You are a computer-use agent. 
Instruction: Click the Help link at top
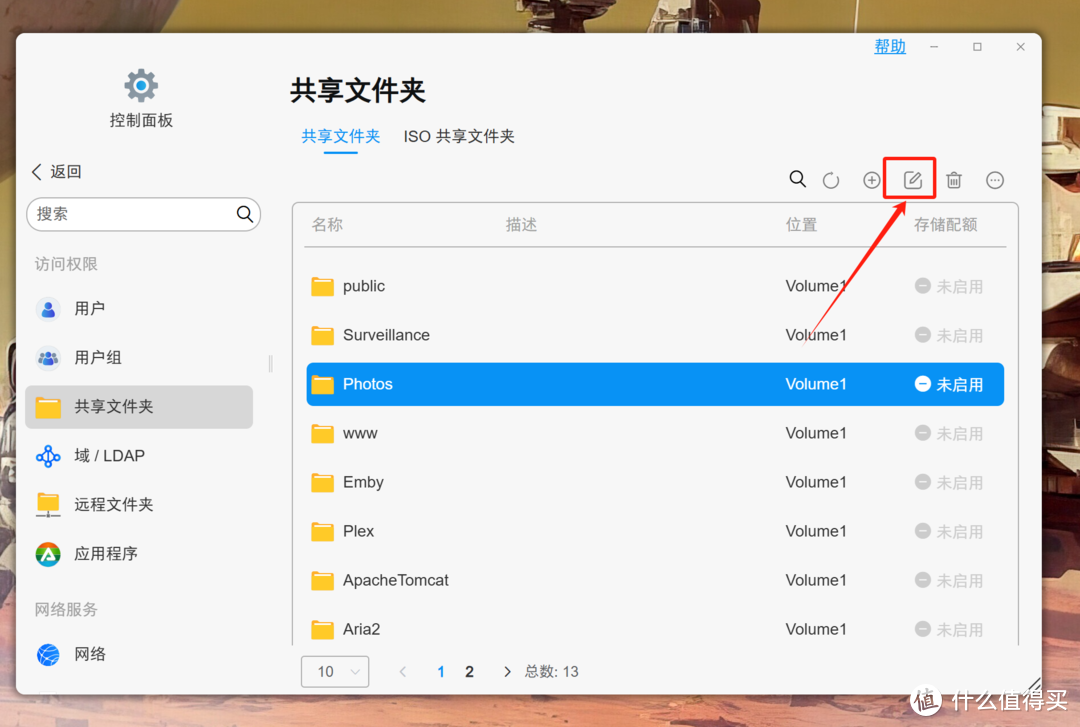pyautogui.click(x=889, y=47)
